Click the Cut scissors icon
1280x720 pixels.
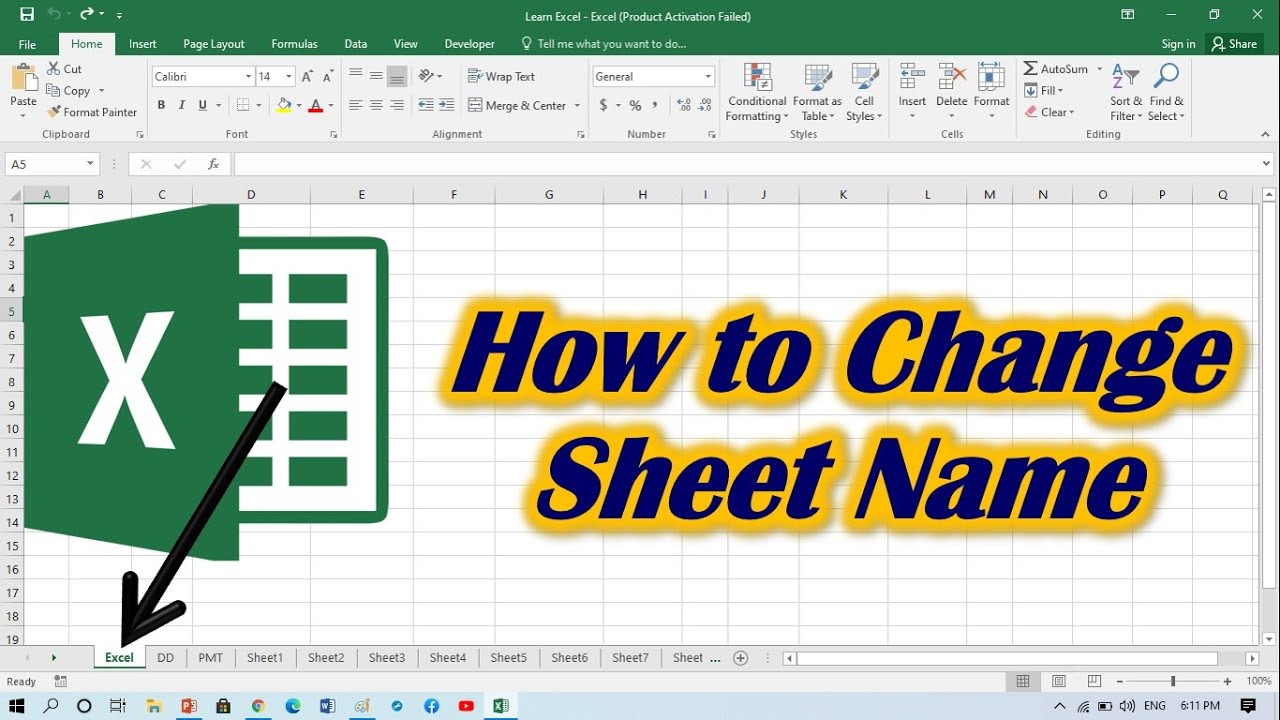click(x=54, y=69)
